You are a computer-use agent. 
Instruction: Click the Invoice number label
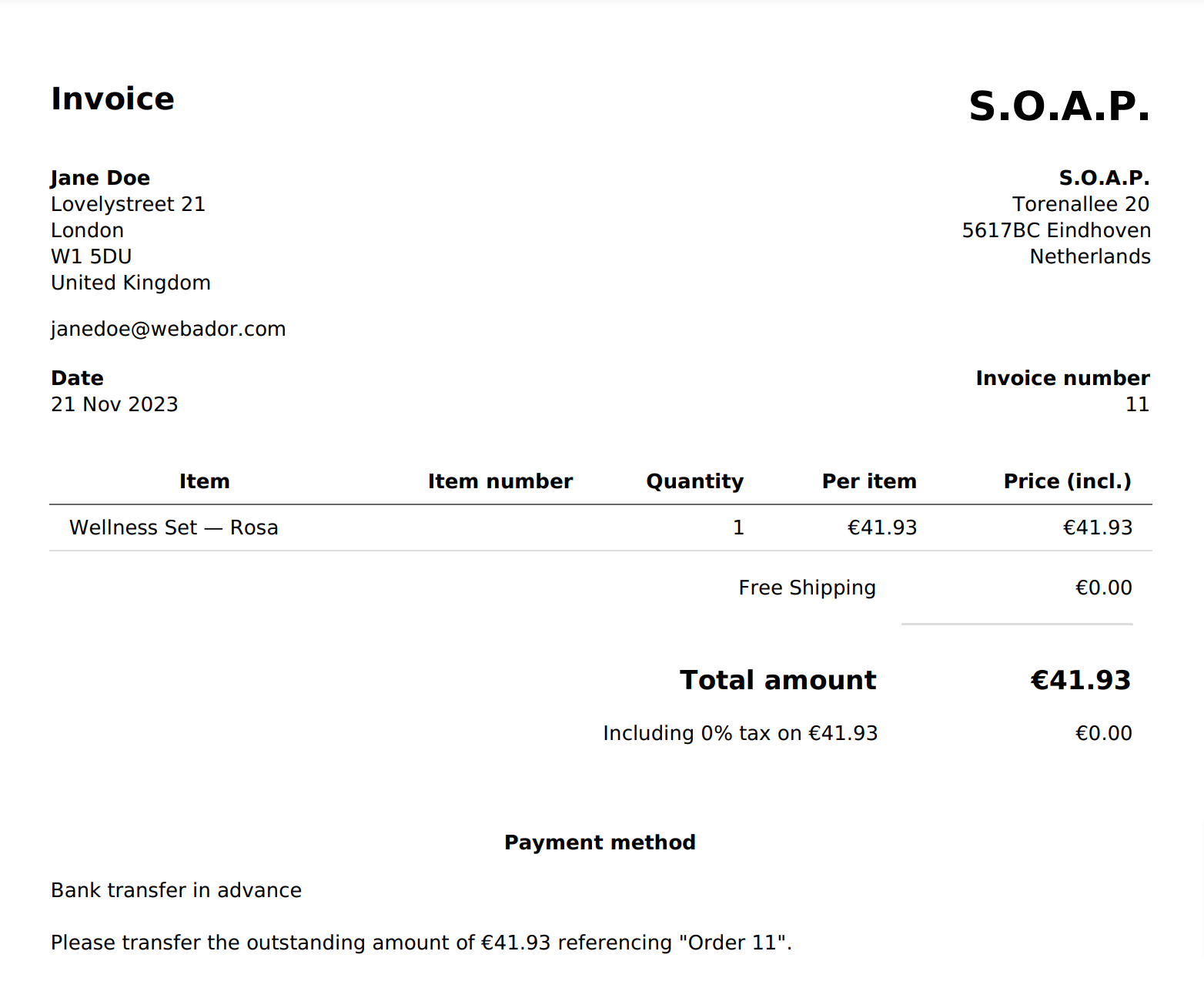tap(1062, 378)
